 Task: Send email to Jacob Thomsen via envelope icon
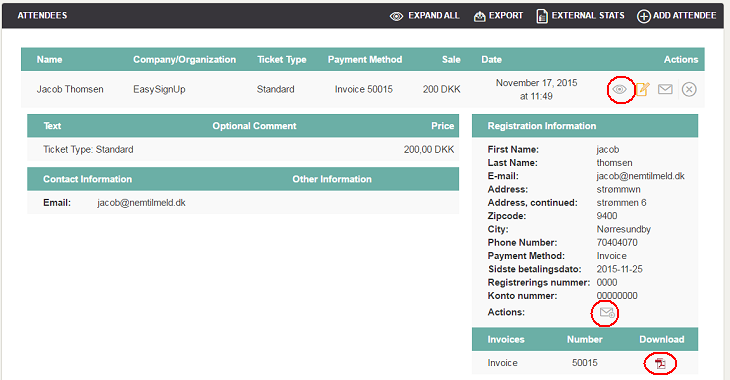665,89
